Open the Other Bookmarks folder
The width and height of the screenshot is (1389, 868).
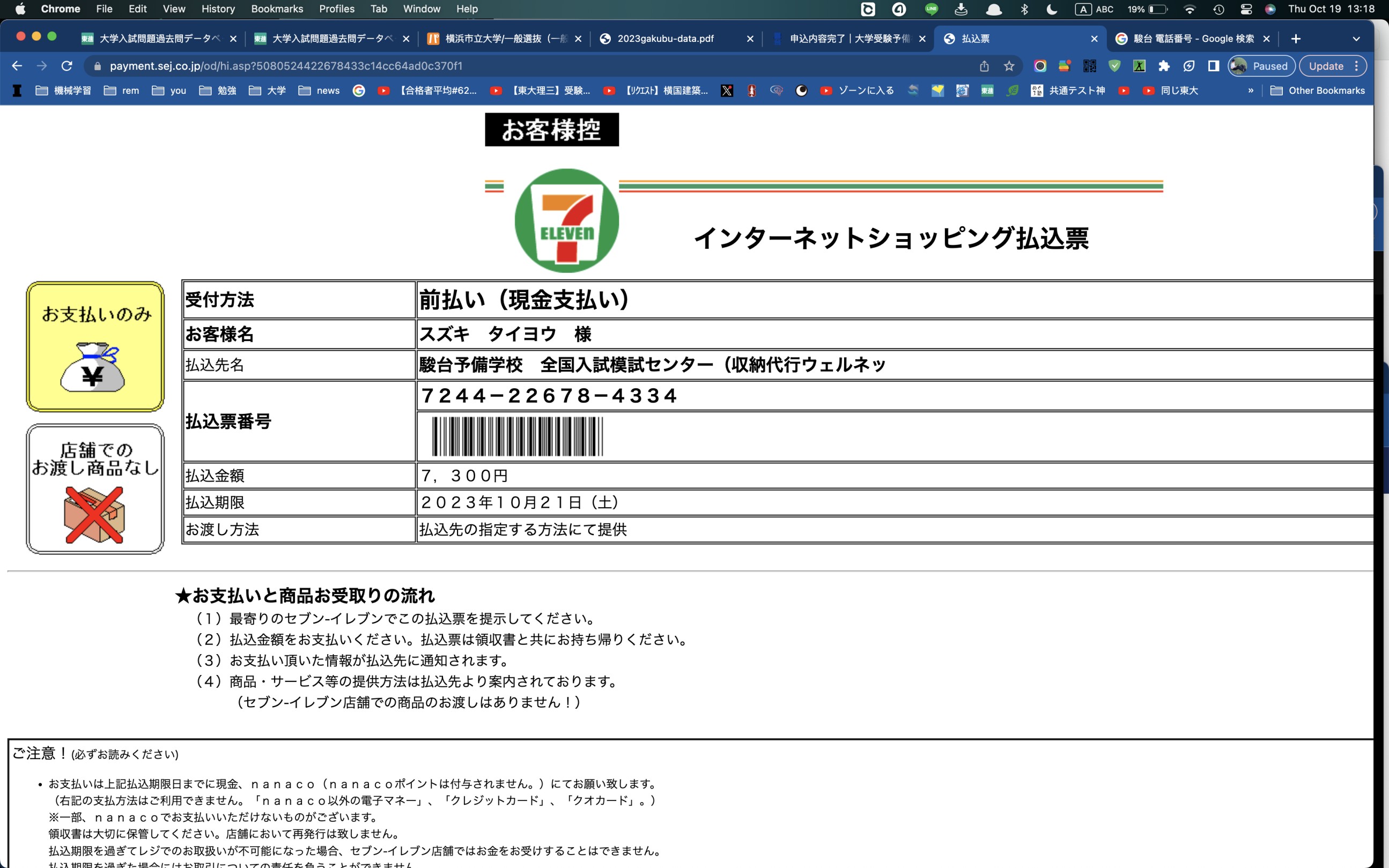pos(1317,91)
